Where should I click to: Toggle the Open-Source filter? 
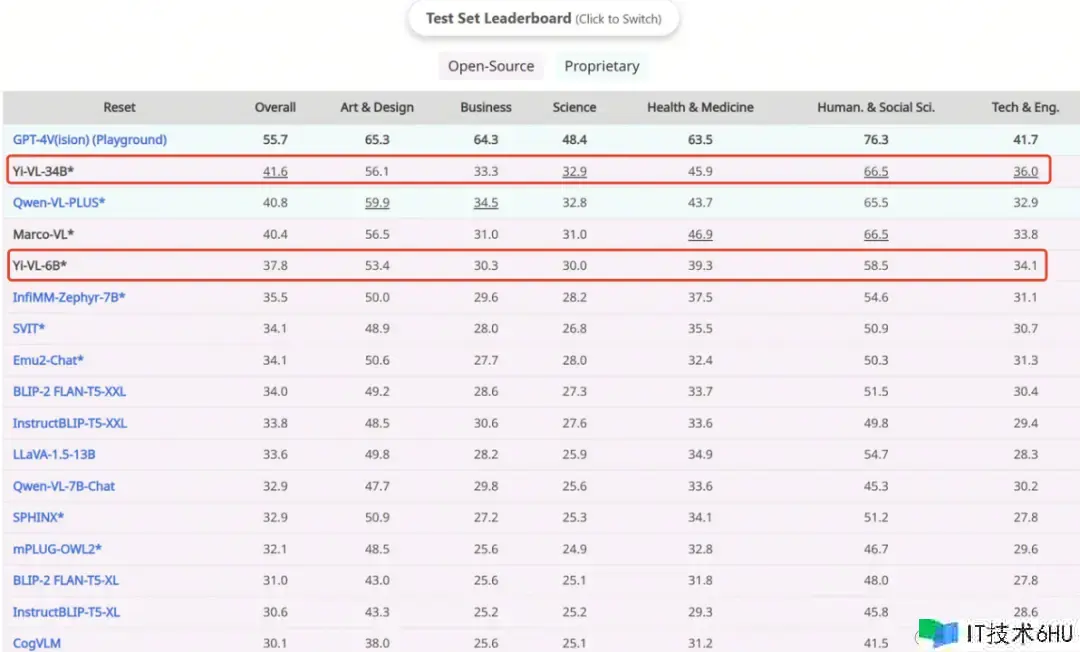tap(490, 66)
